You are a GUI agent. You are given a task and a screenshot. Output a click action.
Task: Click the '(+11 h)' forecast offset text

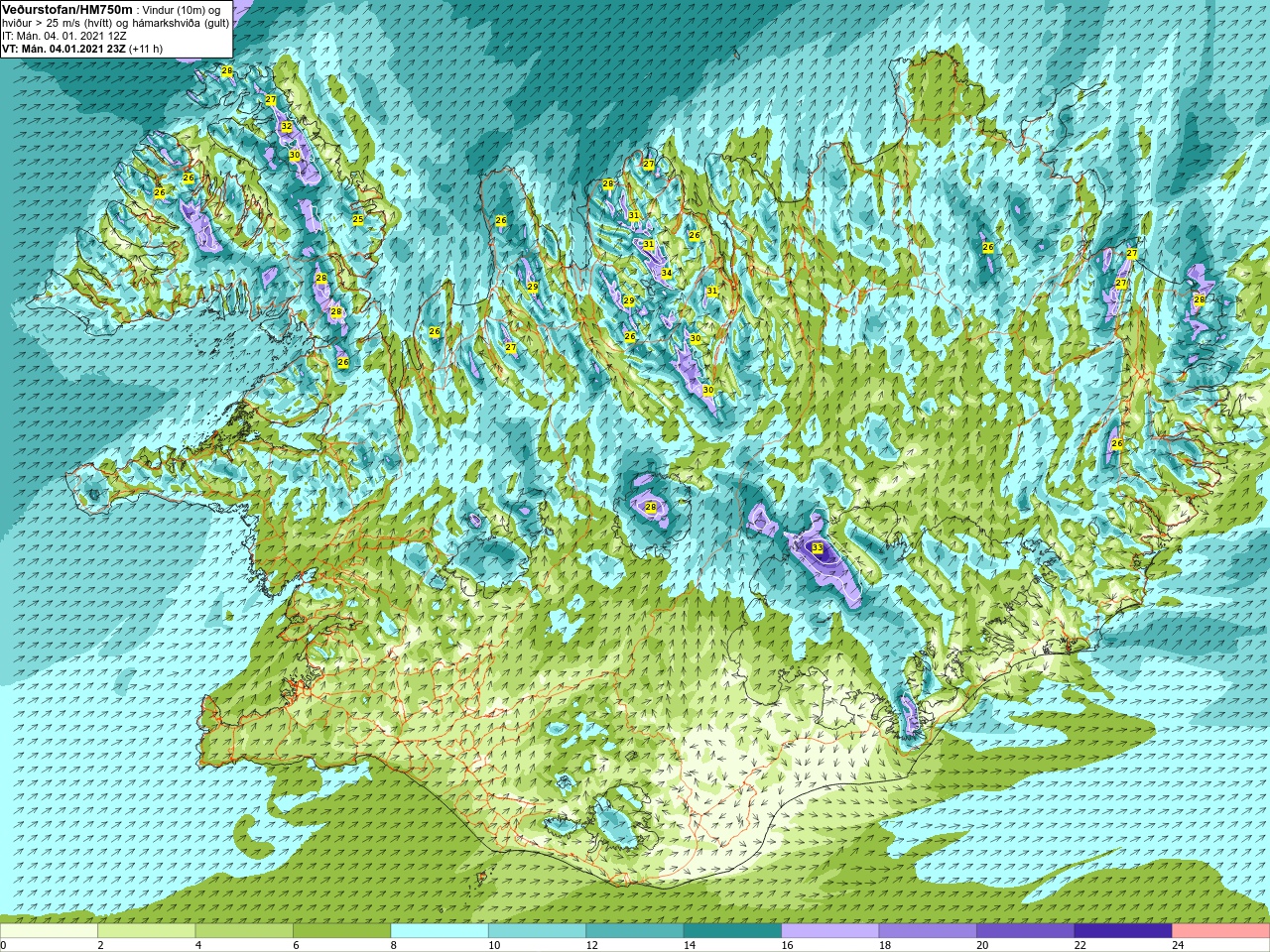146,49
